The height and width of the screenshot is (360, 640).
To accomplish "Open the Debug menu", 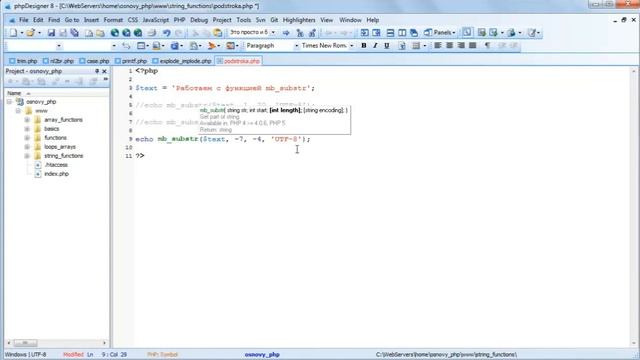I will [x=199, y=20].
